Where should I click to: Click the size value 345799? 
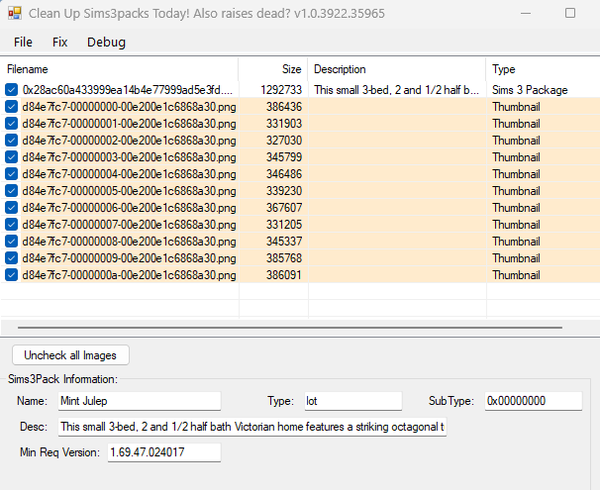(284, 157)
